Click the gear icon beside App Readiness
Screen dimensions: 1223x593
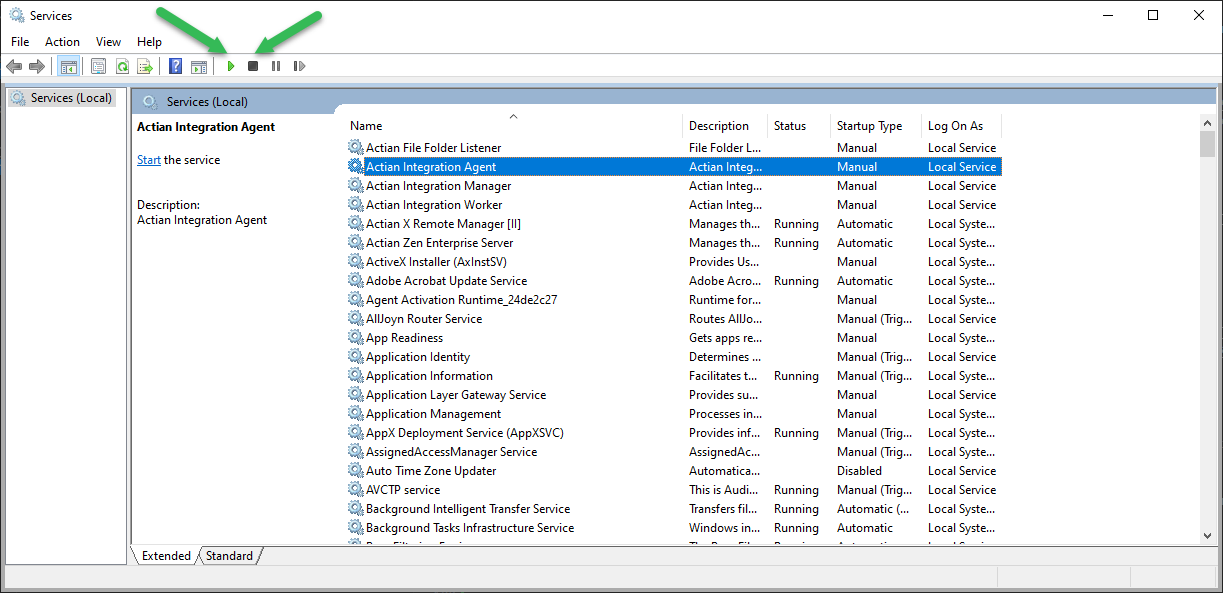[356, 338]
